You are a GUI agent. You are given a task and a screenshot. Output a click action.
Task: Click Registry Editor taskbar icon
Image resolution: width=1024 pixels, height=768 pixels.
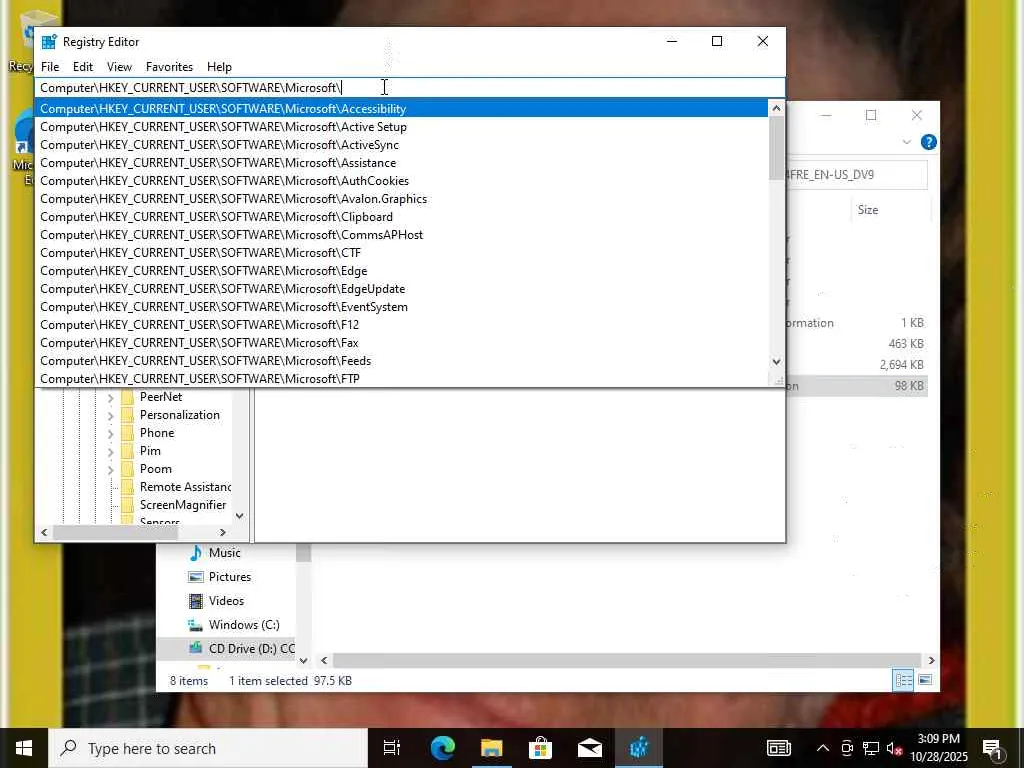[x=639, y=748]
